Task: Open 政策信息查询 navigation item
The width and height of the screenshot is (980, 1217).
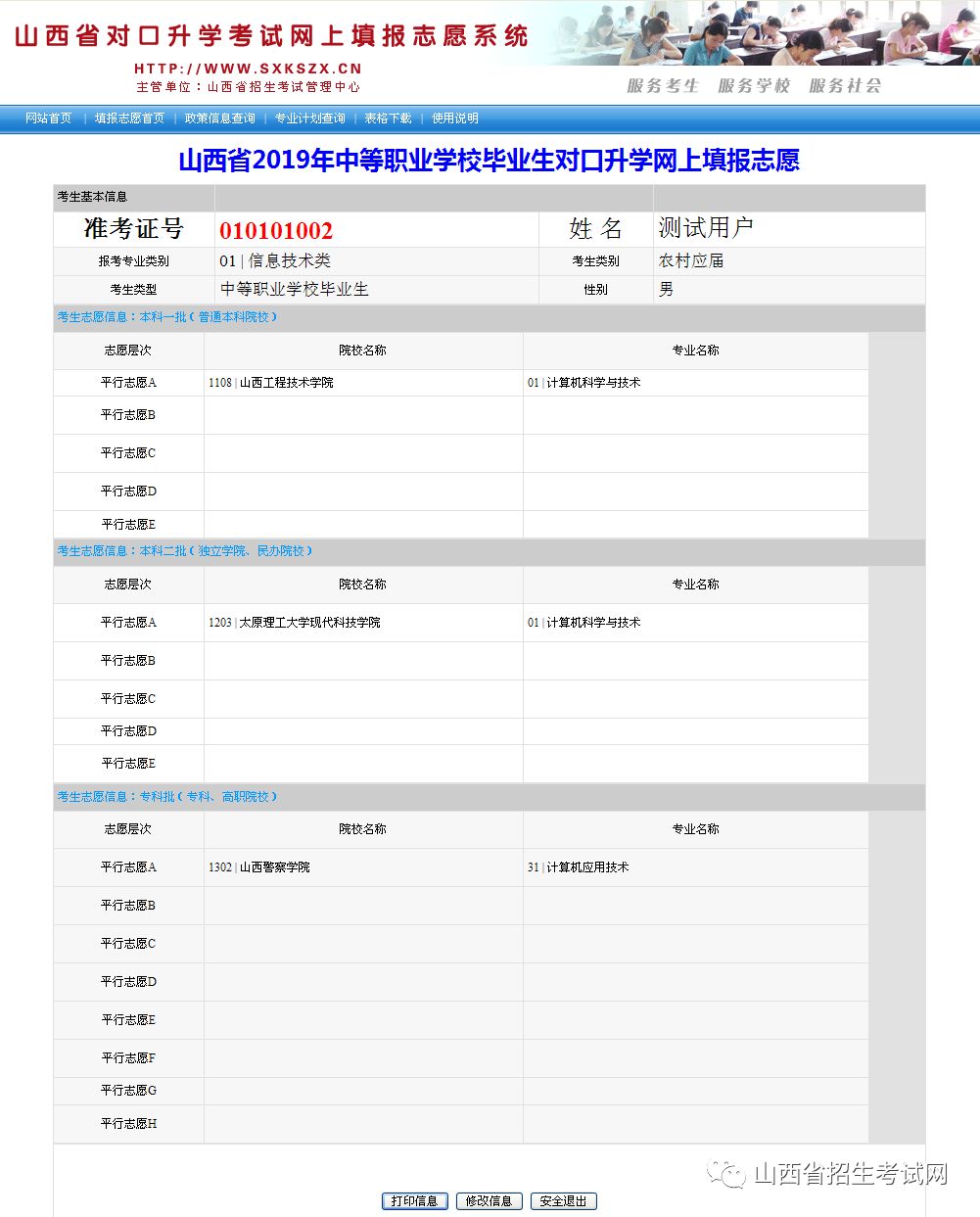Action: click(219, 118)
